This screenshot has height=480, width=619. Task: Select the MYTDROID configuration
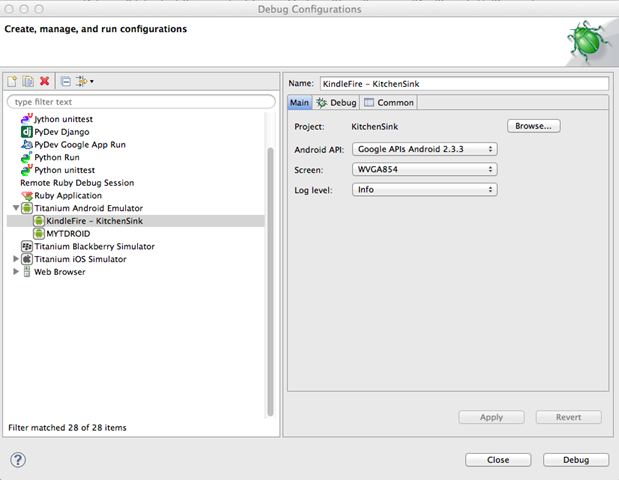68,233
